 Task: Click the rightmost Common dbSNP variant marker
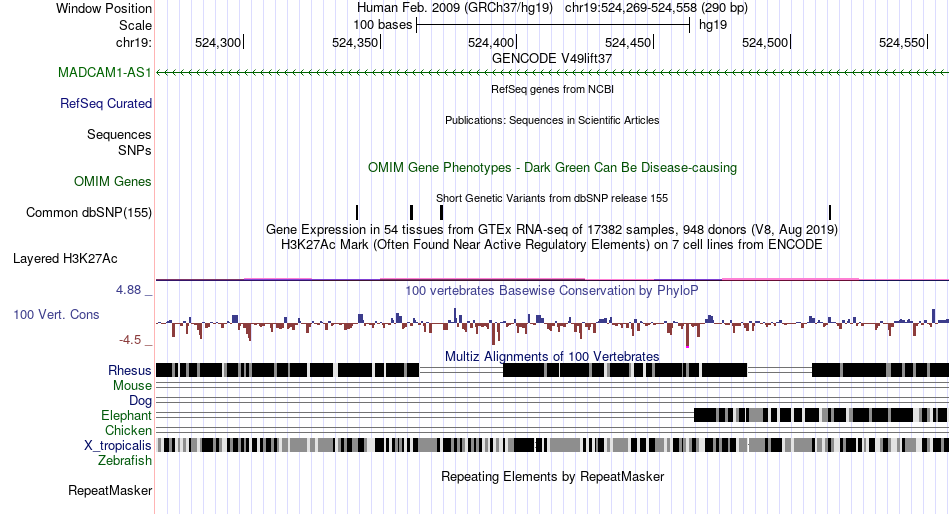click(830, 212)
